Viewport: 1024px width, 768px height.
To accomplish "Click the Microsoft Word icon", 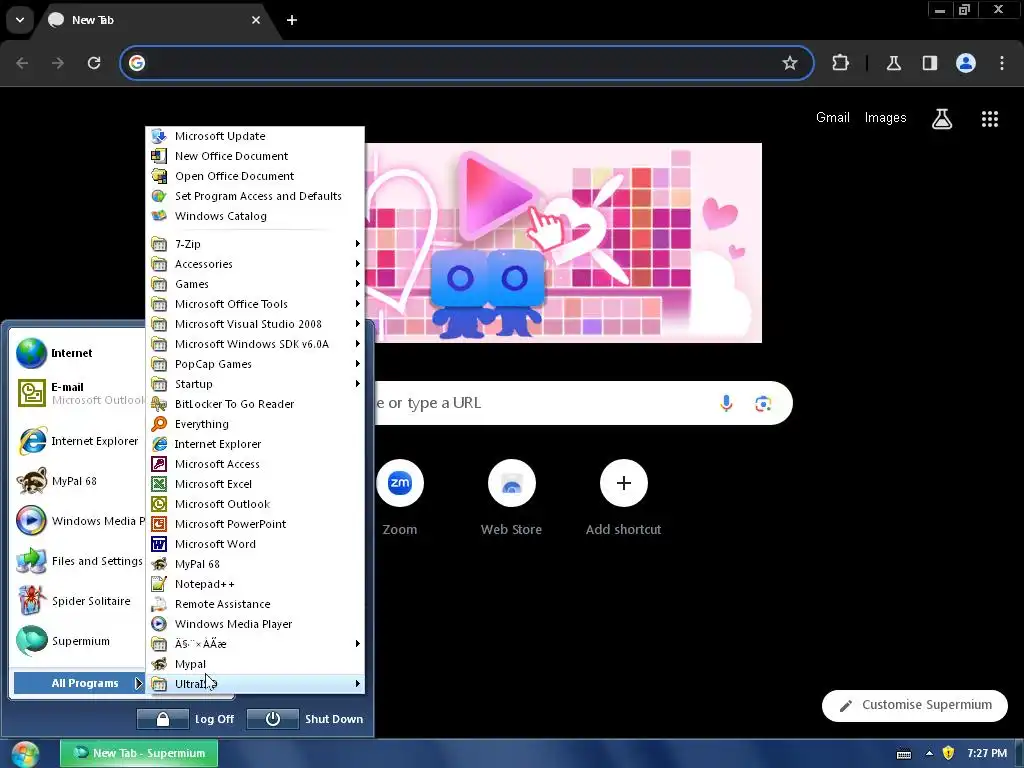I will pyautogui.click(x=159, y=544).
